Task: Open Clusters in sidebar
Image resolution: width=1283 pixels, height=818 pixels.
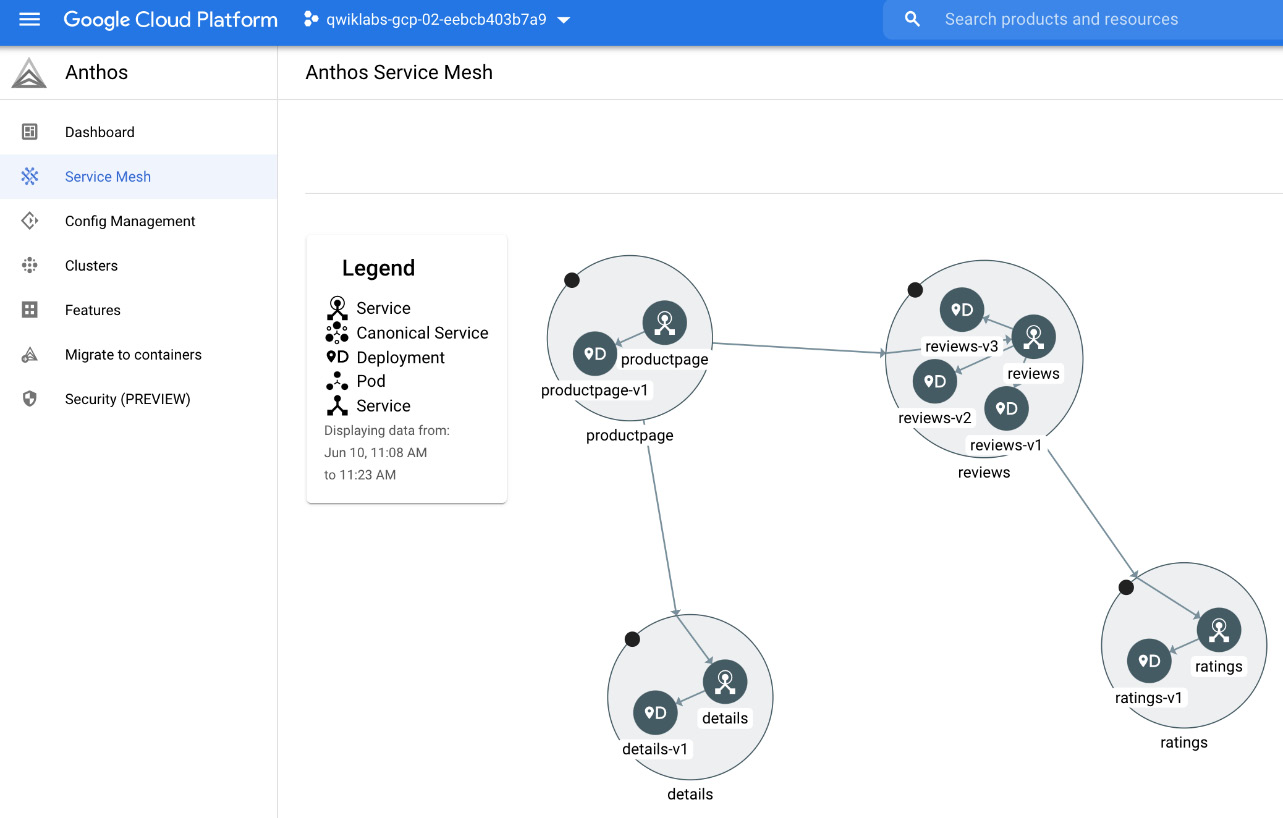Action: [x=139, y=265]
